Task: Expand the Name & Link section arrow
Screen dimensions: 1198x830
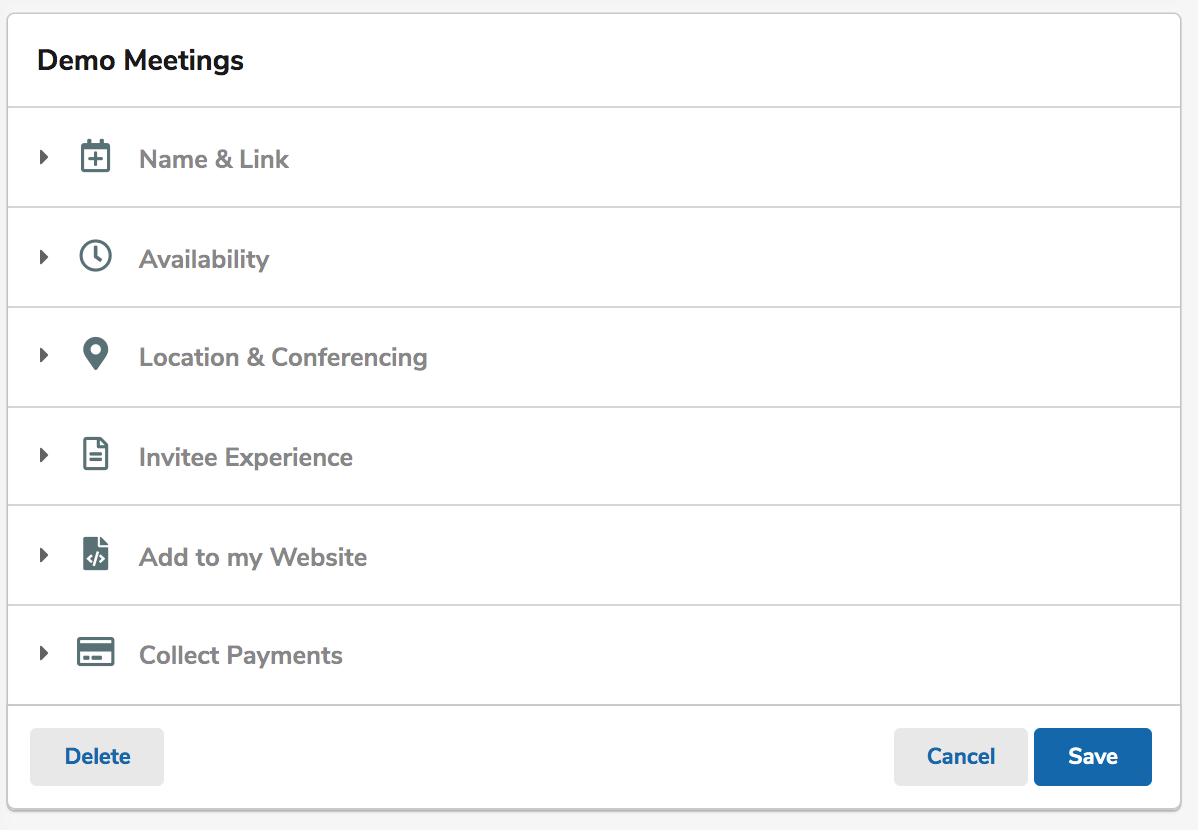Action: coord(44,157)
